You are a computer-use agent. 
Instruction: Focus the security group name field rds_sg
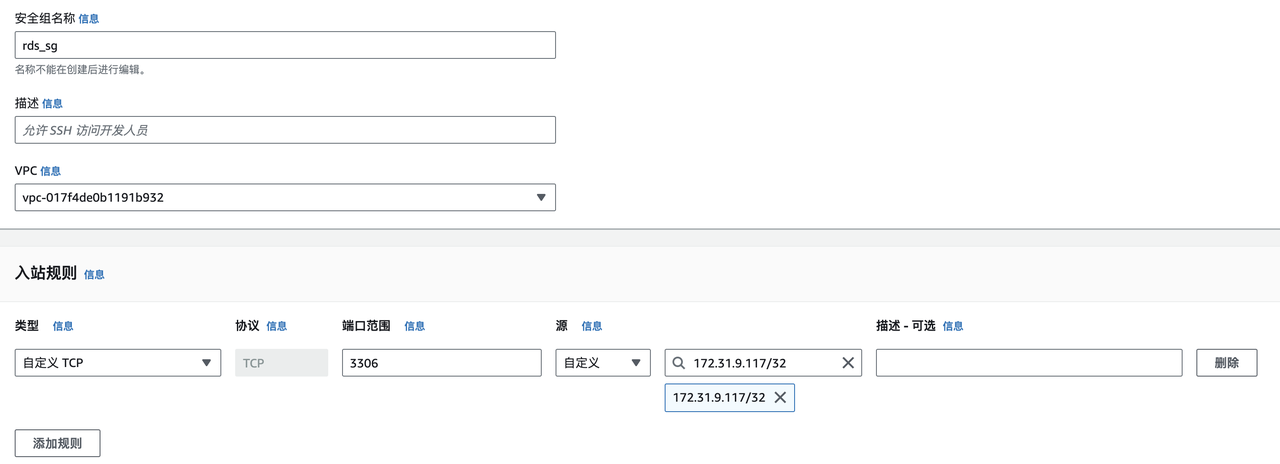[x=285, y=45]
